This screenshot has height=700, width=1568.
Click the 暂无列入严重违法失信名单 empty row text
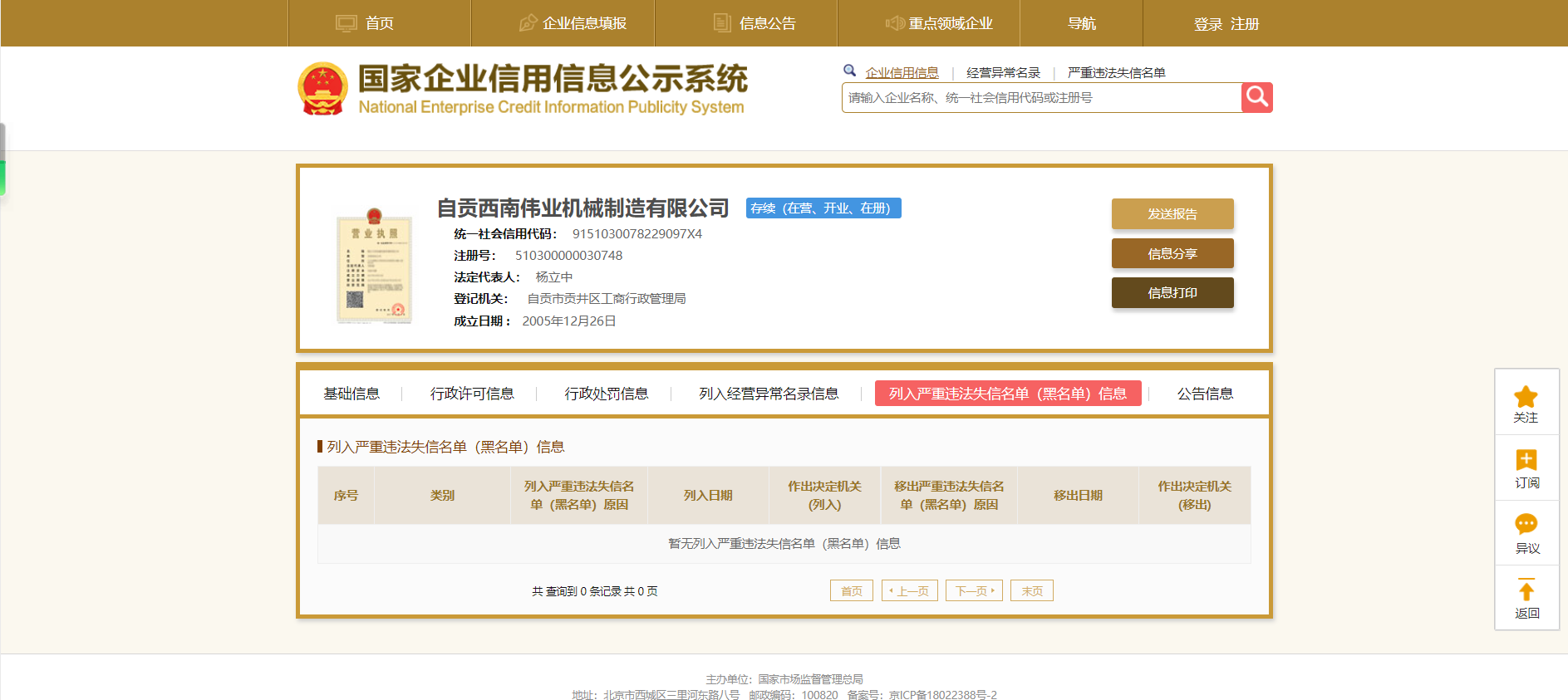[784, 544]
